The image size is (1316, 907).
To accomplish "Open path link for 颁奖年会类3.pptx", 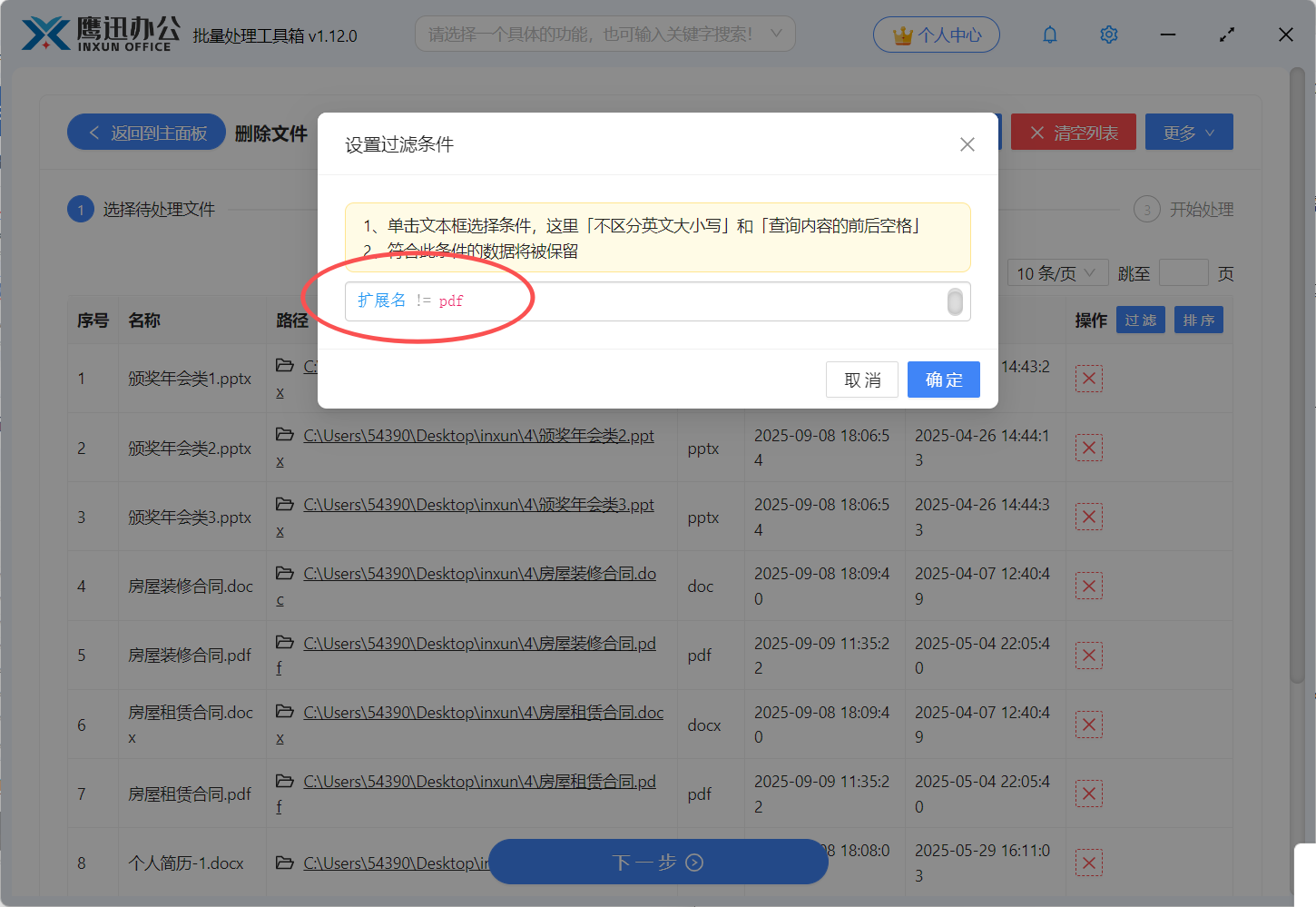I will pyautogui.click(x=478, y=505).
